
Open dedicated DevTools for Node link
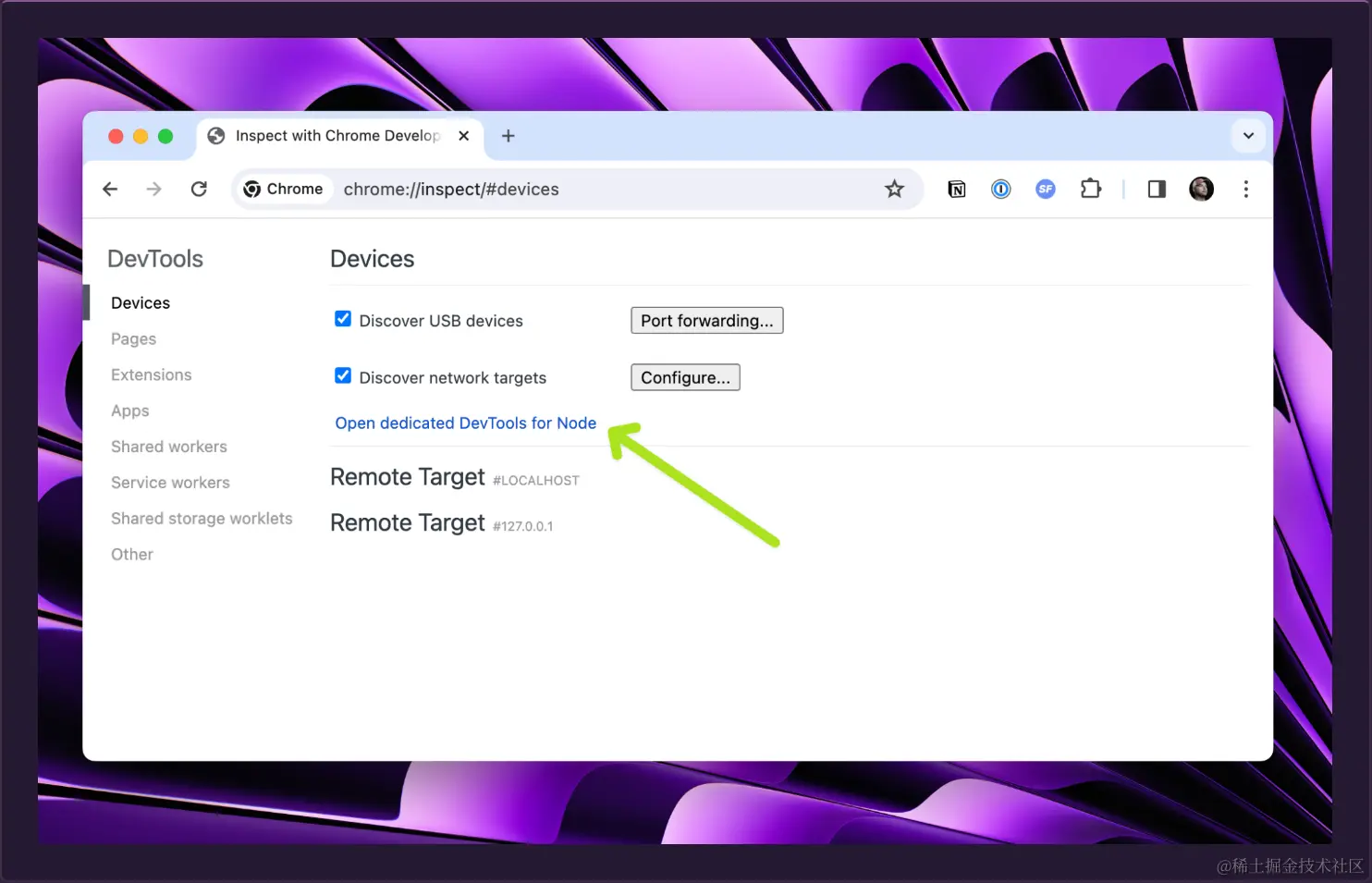pyautogui.click(x=466, y=423)
